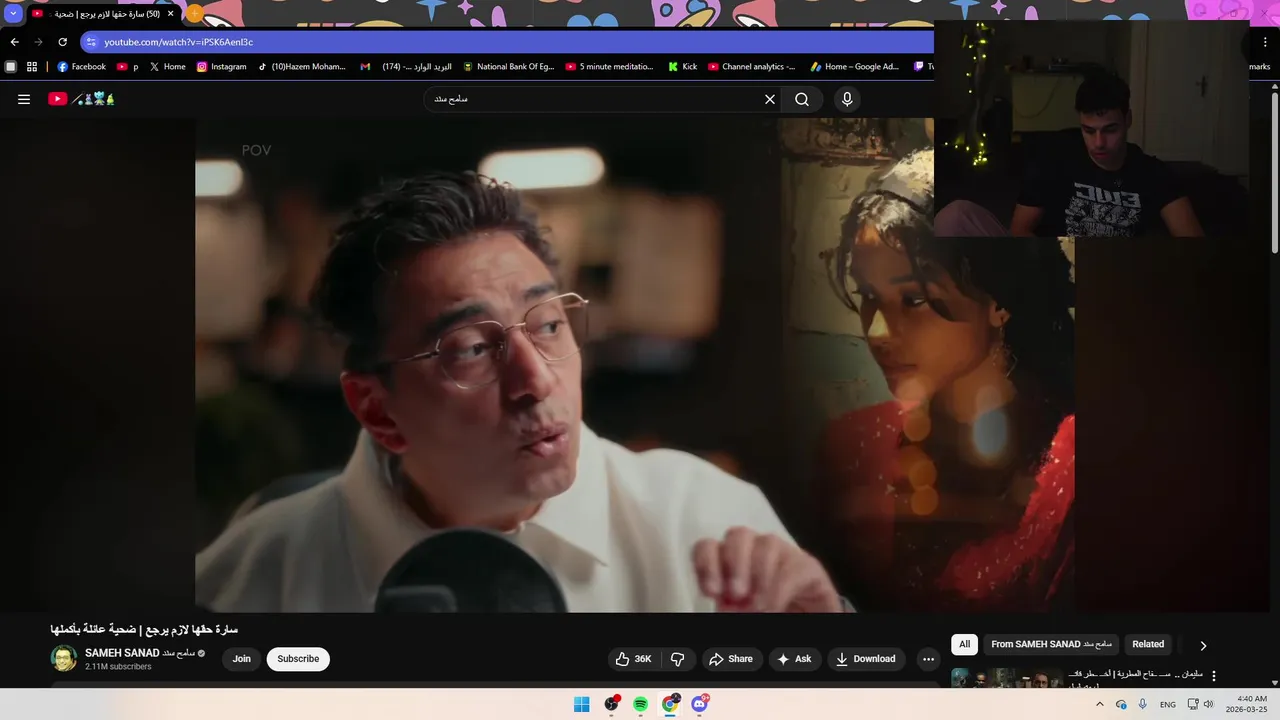The height and width of the screenshot is (720, 1280).
Task: Select the All filter chip
Action: pyautogui.click(x=964, y=645)
